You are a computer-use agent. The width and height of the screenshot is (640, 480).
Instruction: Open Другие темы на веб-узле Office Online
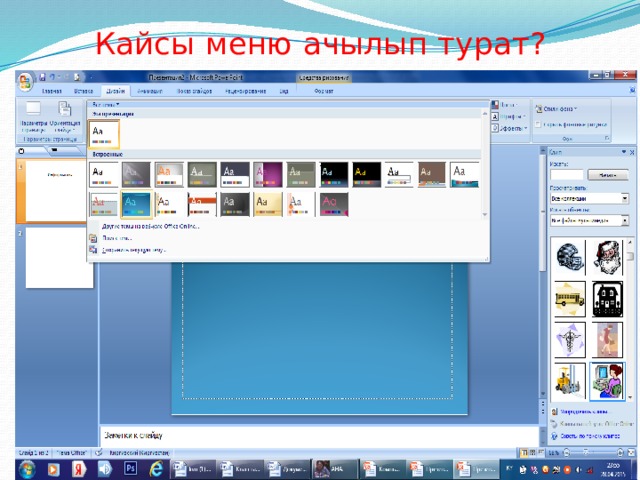coord(151,226)
